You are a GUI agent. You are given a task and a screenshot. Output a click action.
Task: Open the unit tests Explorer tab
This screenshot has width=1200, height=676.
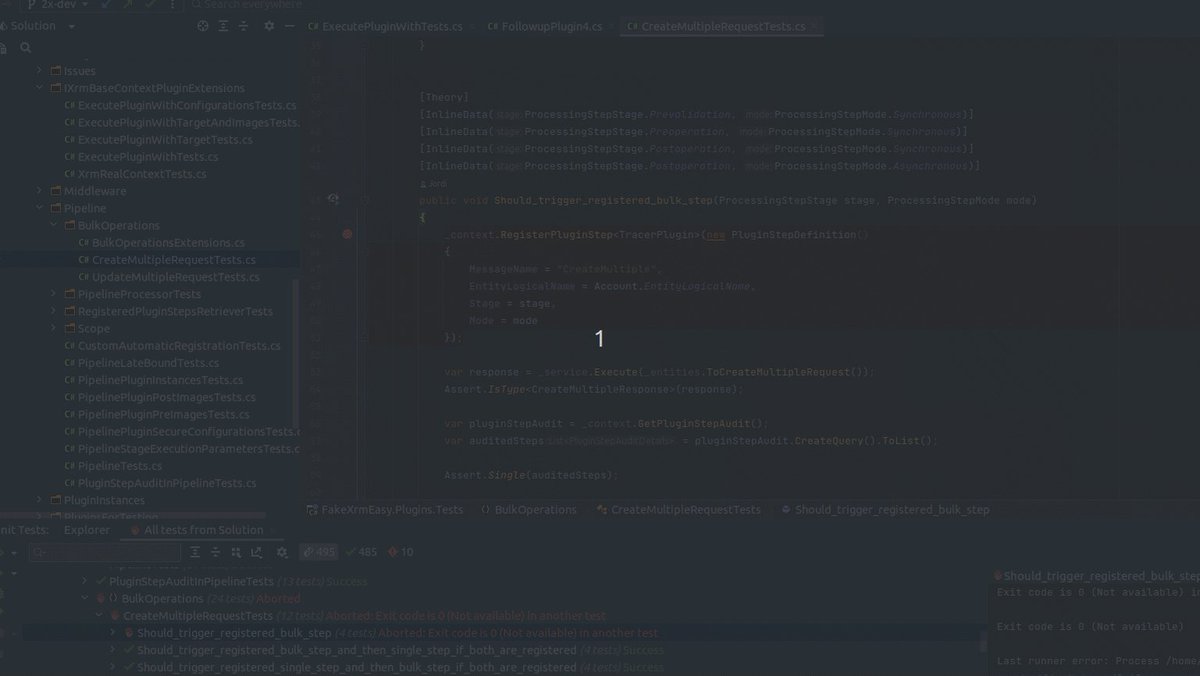[x=87, y=530]
